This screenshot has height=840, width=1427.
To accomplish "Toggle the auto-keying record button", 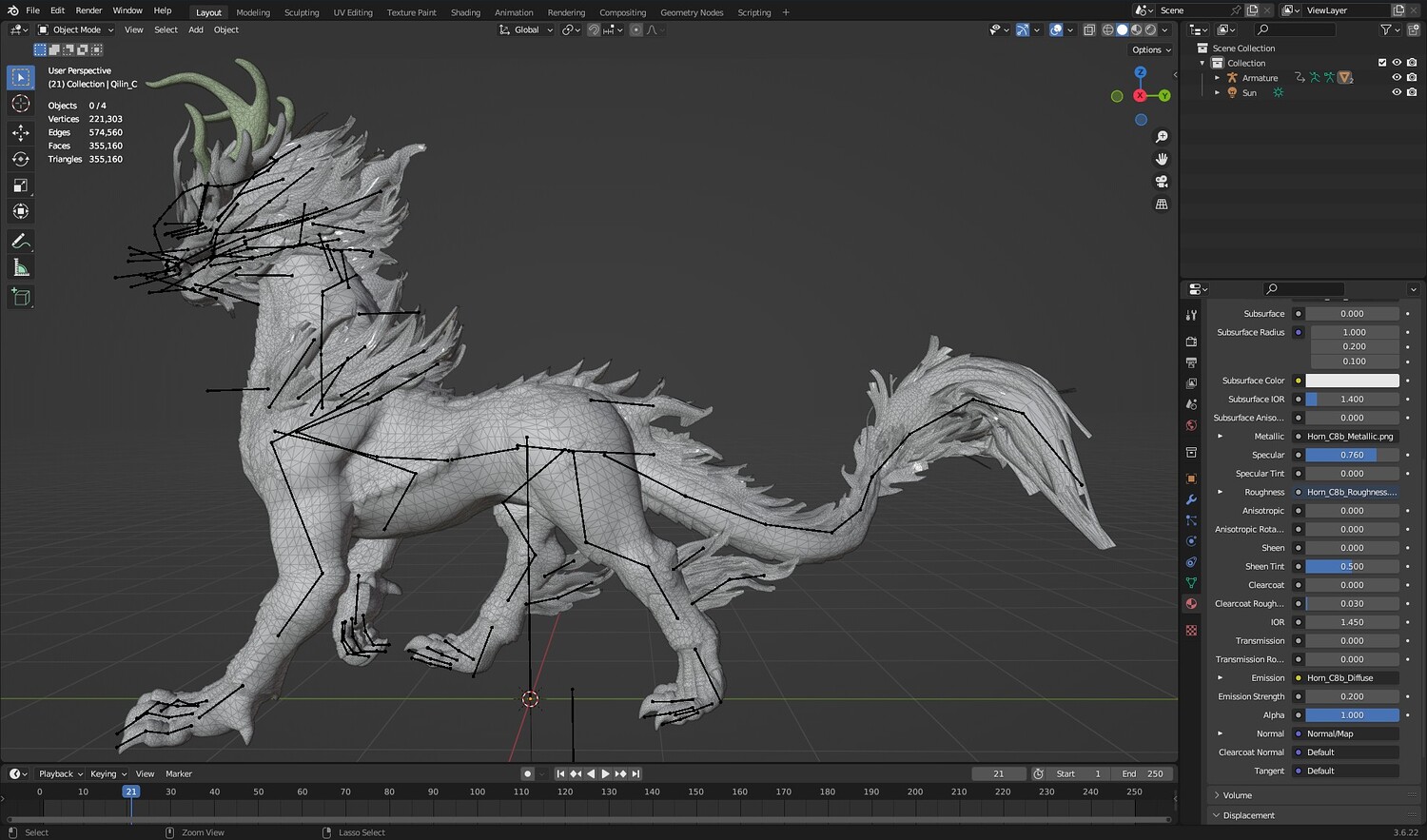I will click(x=528, y=773).
